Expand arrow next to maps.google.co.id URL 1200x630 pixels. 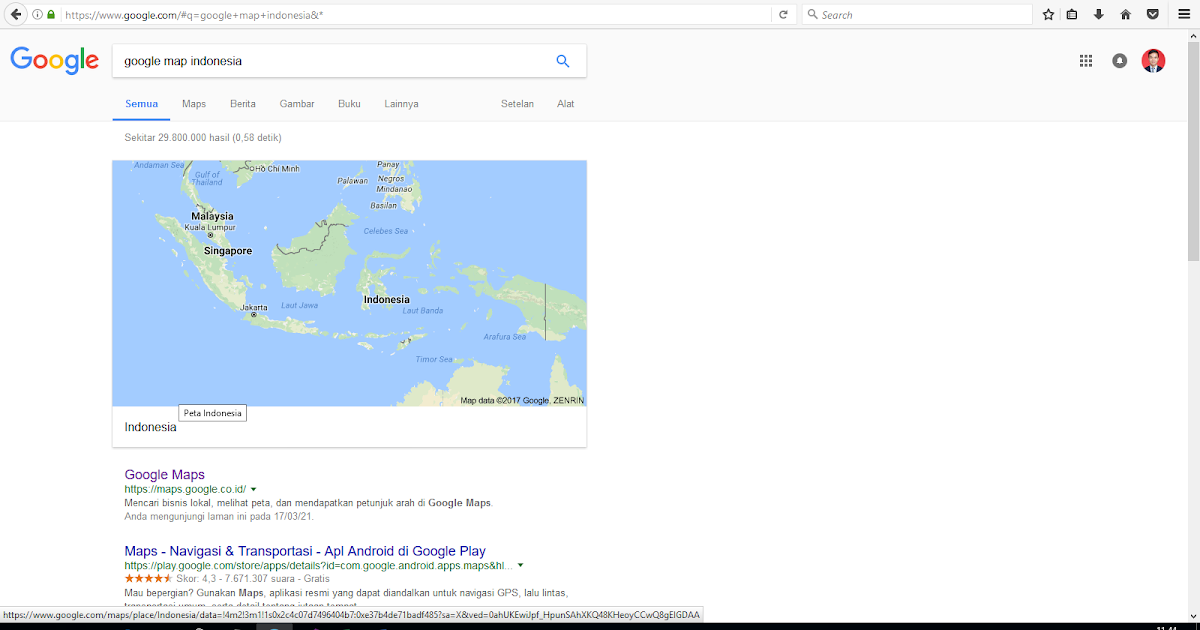pyautogui.click(x=254, y=490)
